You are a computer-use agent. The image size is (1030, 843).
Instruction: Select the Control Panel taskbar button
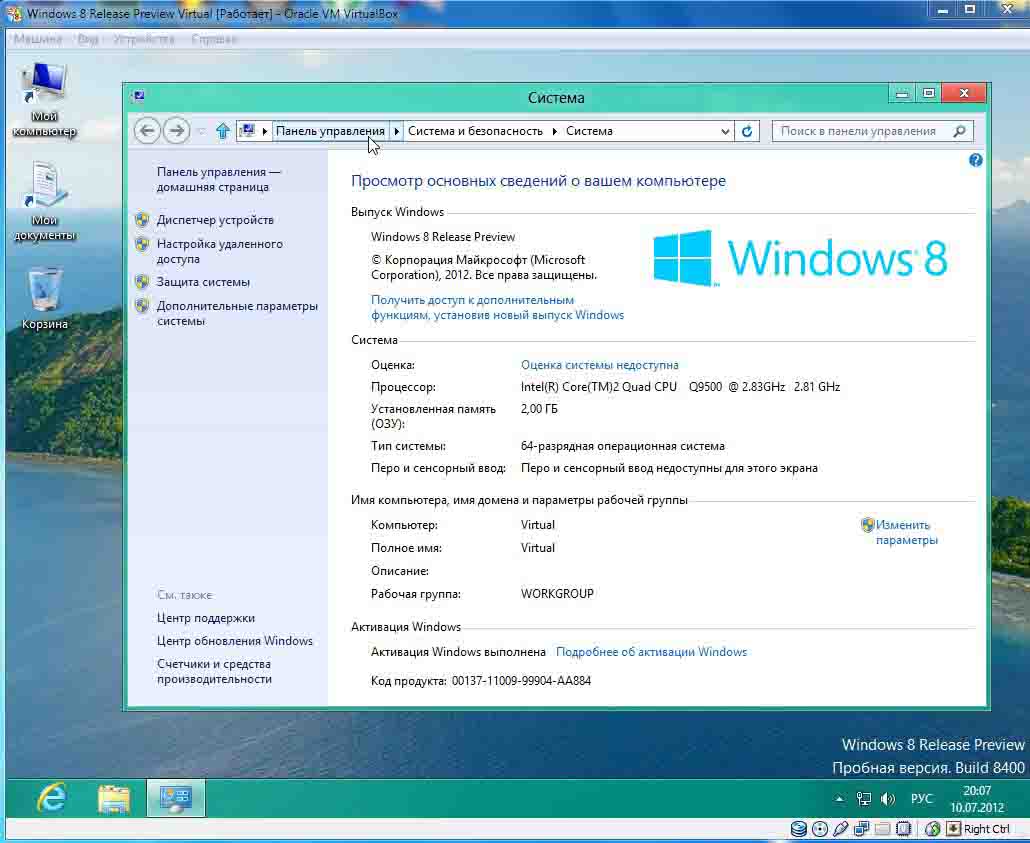175,798
